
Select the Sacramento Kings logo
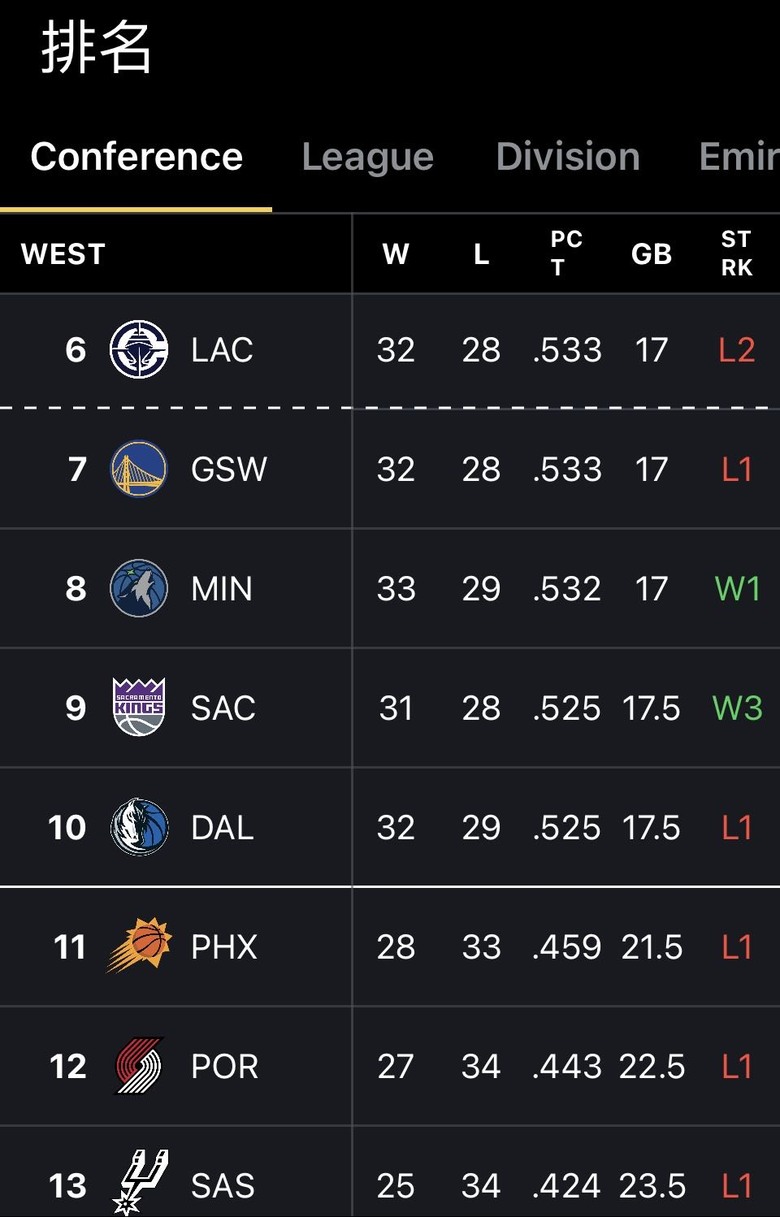coord(138,707)
